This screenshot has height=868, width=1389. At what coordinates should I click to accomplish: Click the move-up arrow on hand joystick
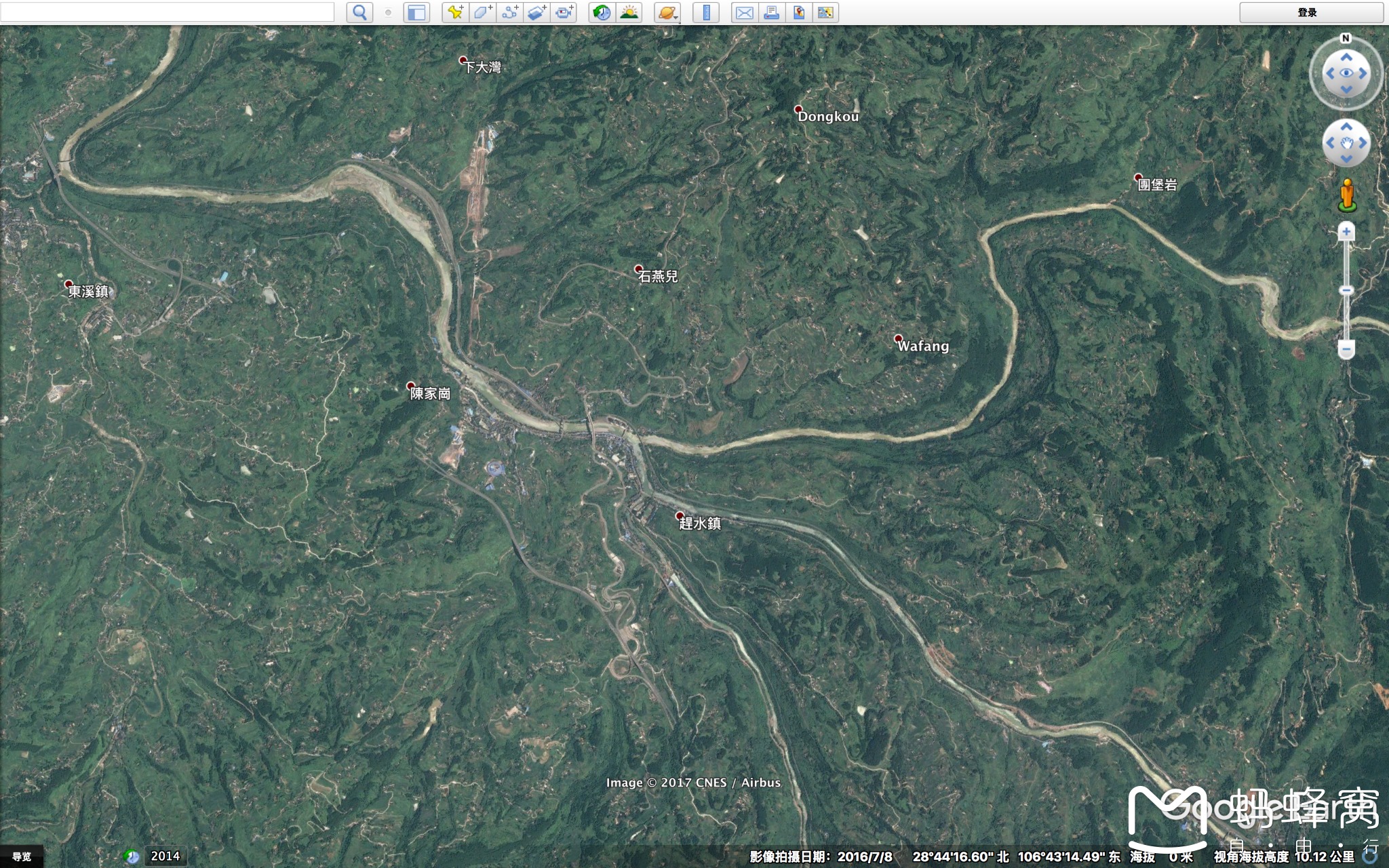click(x=1346, y=127)
